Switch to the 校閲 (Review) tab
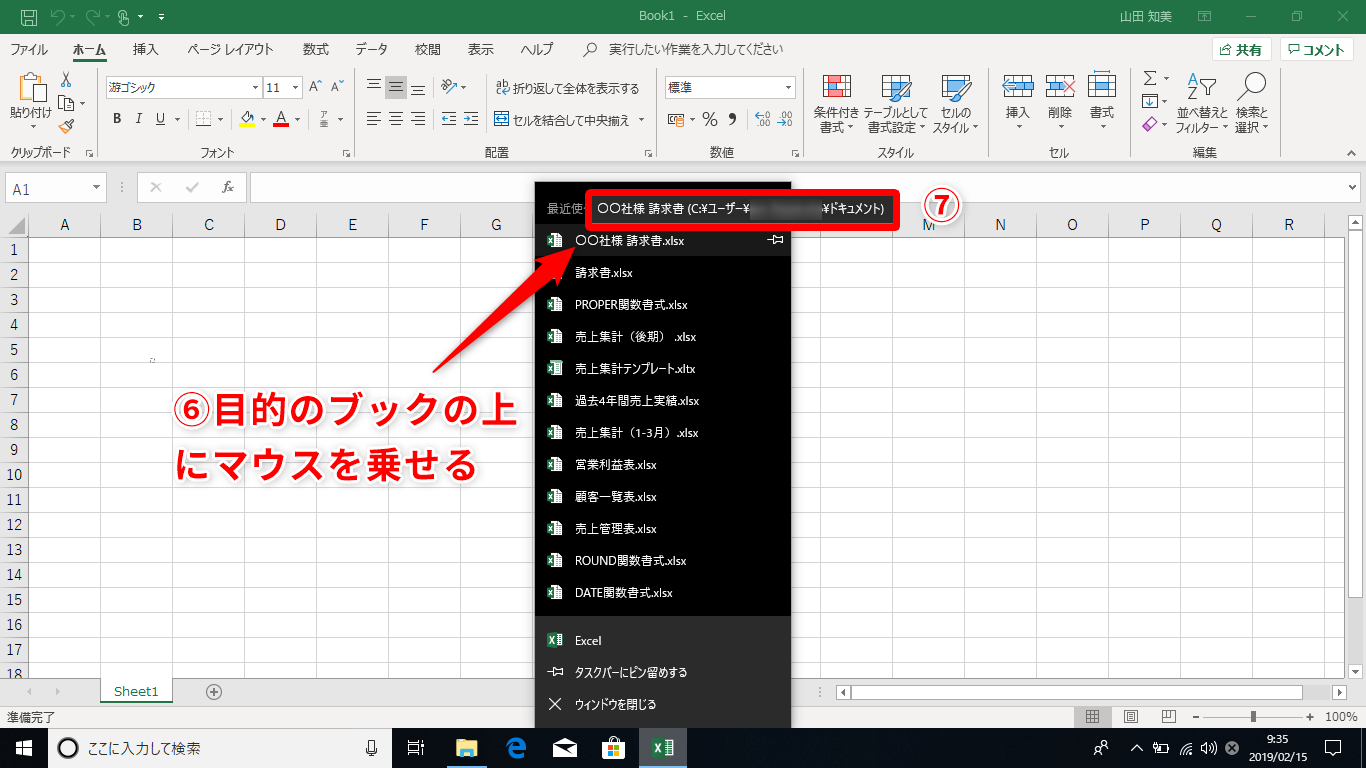 tap(428, 49)
